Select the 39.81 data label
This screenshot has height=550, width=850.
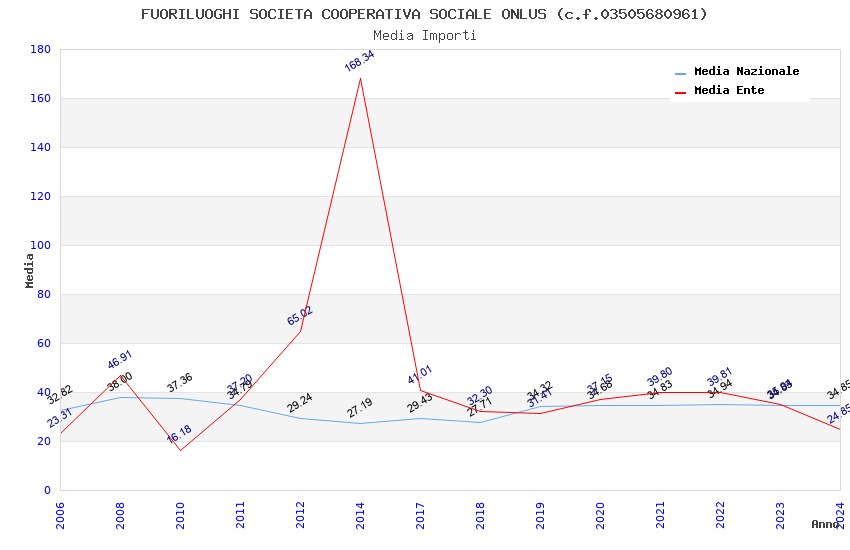[x=719, y=377]
